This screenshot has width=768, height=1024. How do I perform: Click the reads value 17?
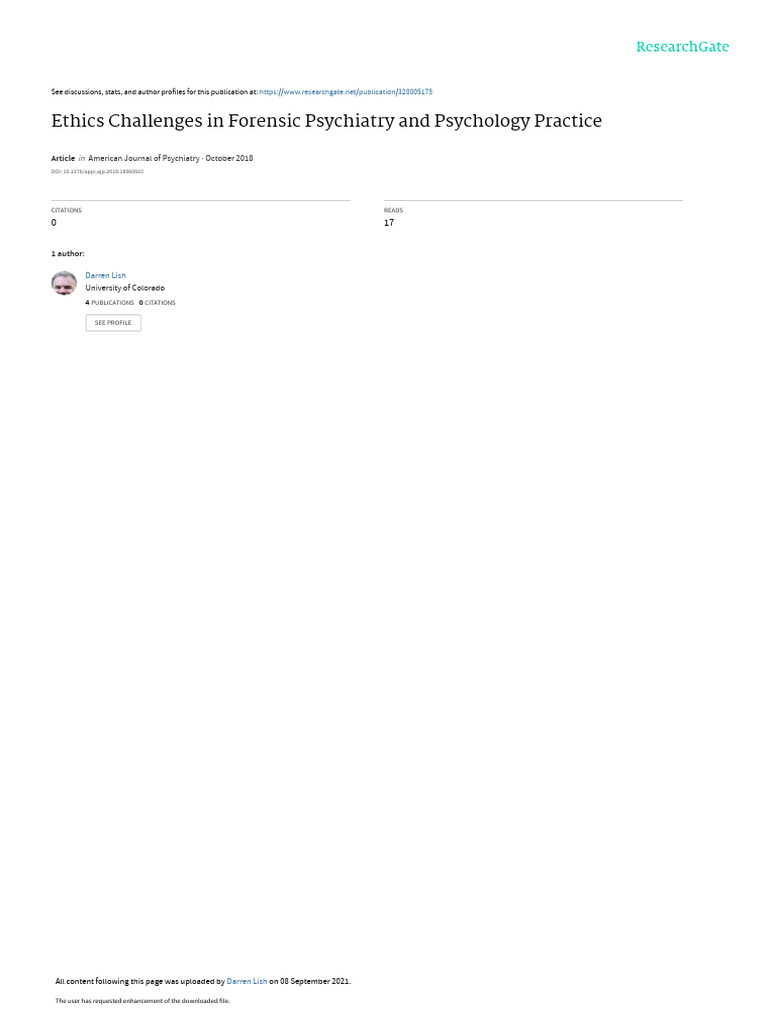click(389, 223)
